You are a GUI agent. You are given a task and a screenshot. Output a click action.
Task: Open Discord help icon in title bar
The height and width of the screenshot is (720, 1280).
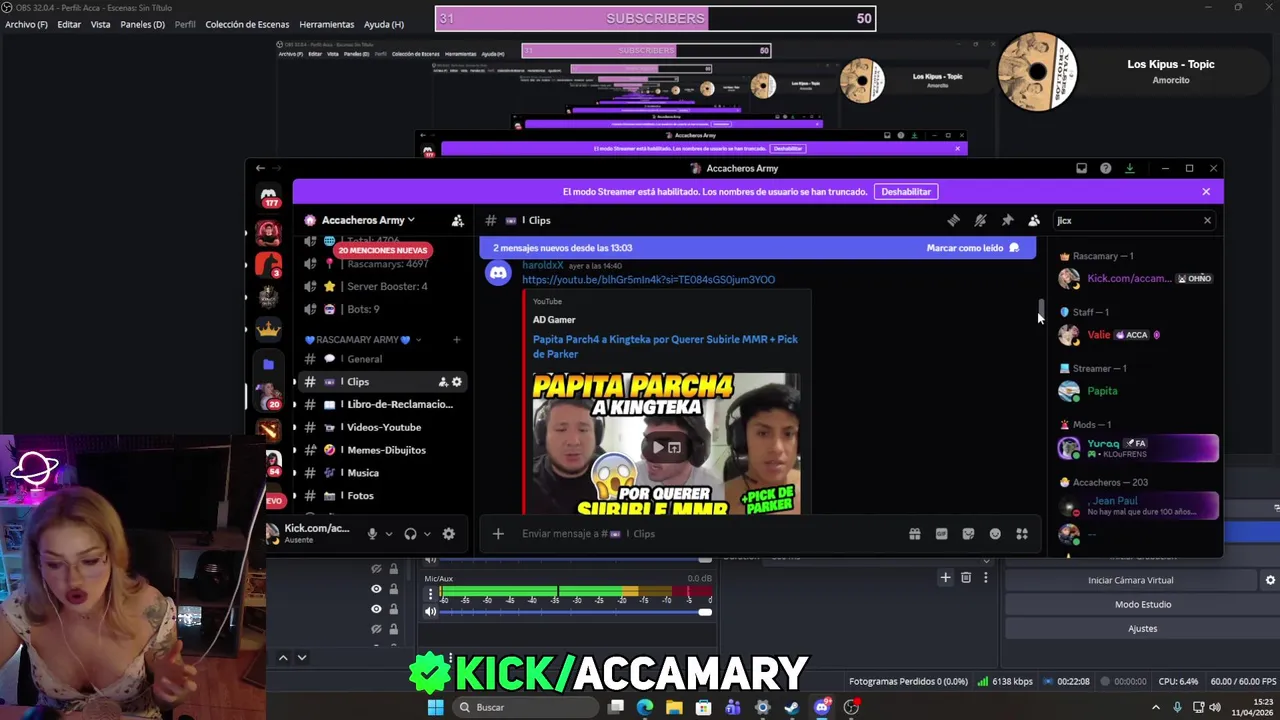coord(1105,168)
